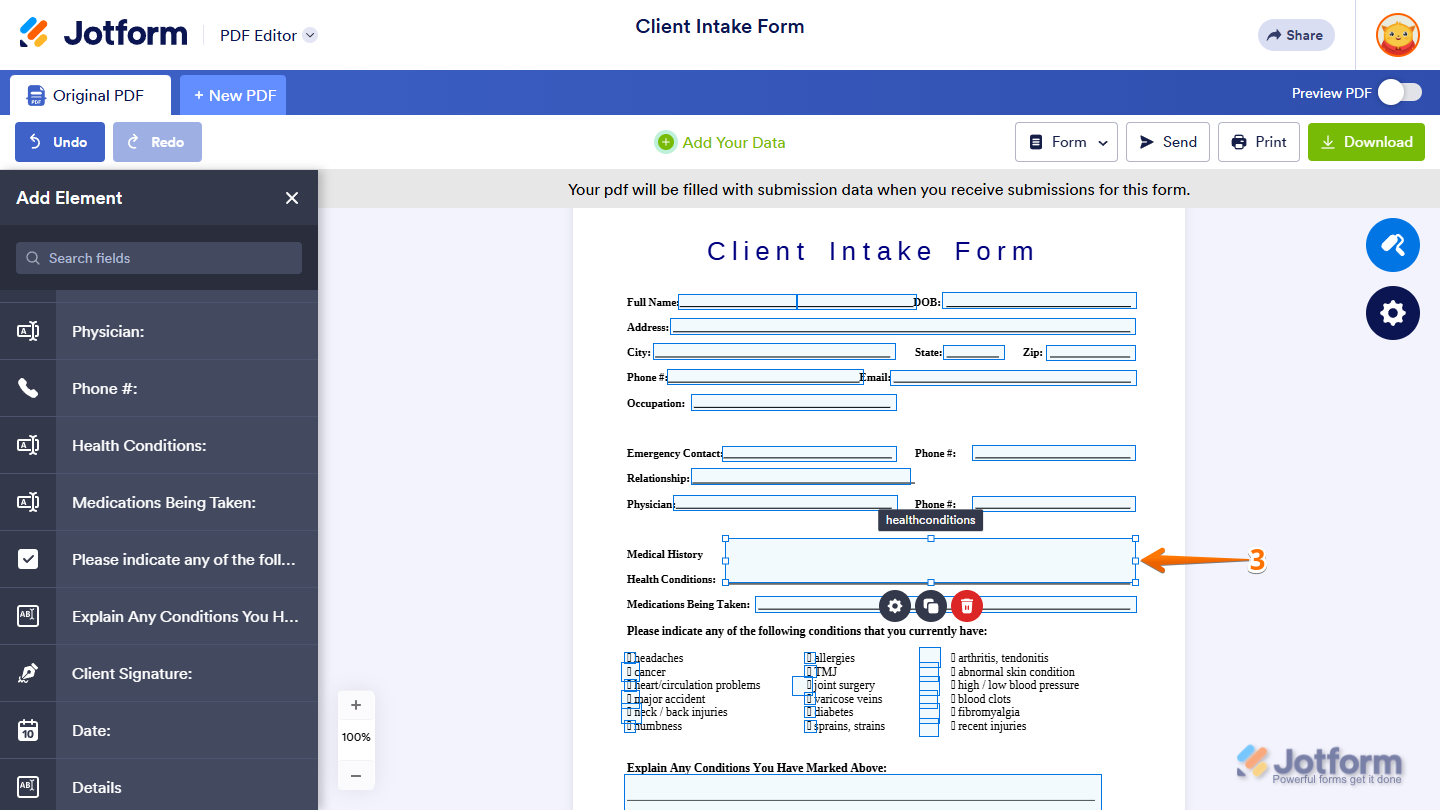Click the blue highlighter icon on the right
Screen dimensions: 1440x810
[1392, 245]
